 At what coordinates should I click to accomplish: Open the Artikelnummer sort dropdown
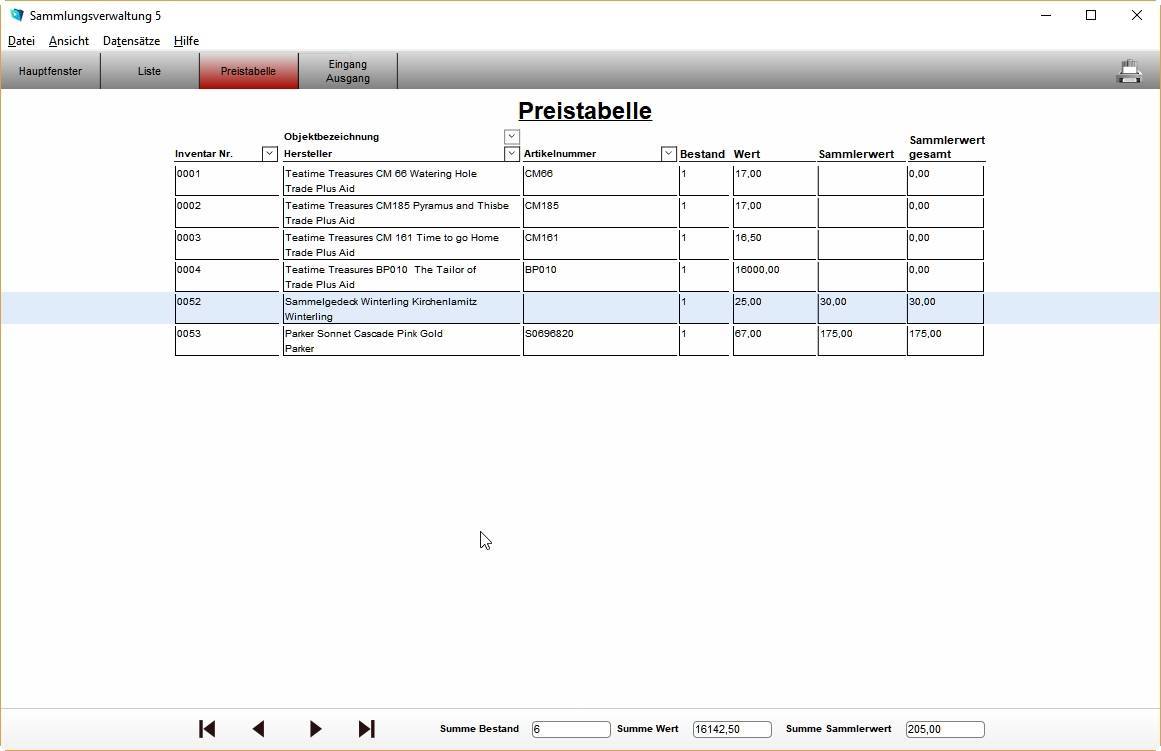point(668,154)
